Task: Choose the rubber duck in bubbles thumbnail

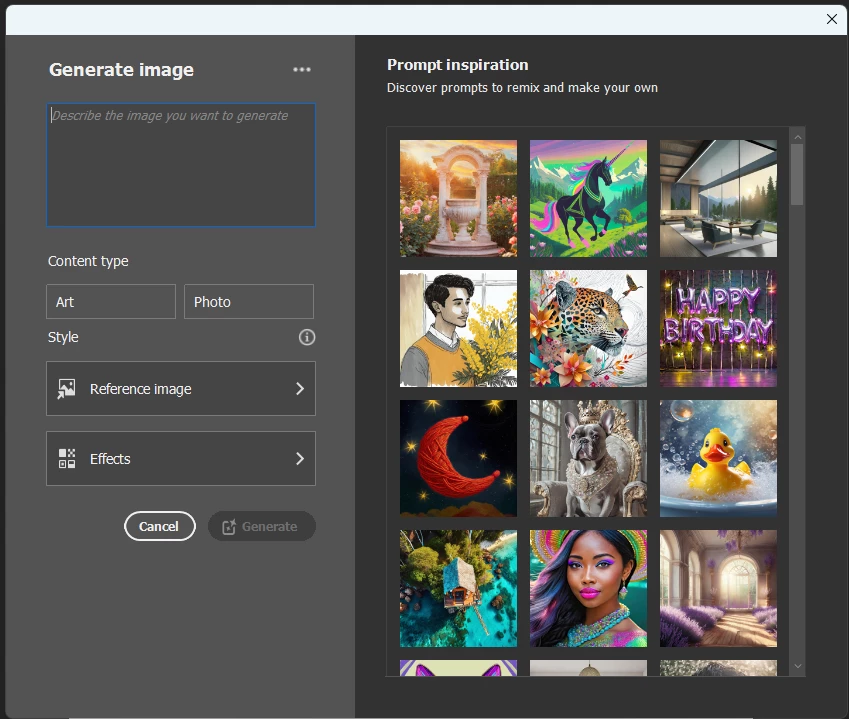Action: tap(718, 458)
